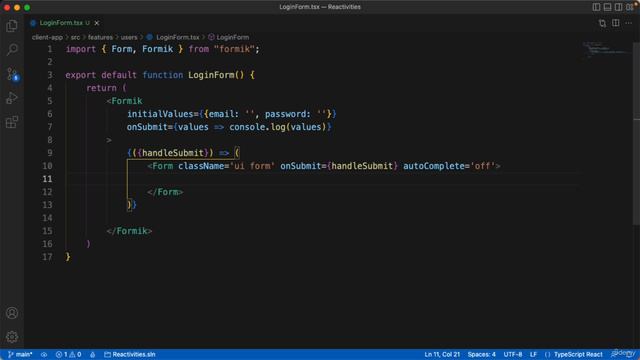
Task: Click the flame icon in status bar
Action: pyautogui.click(x=93, y=354)
